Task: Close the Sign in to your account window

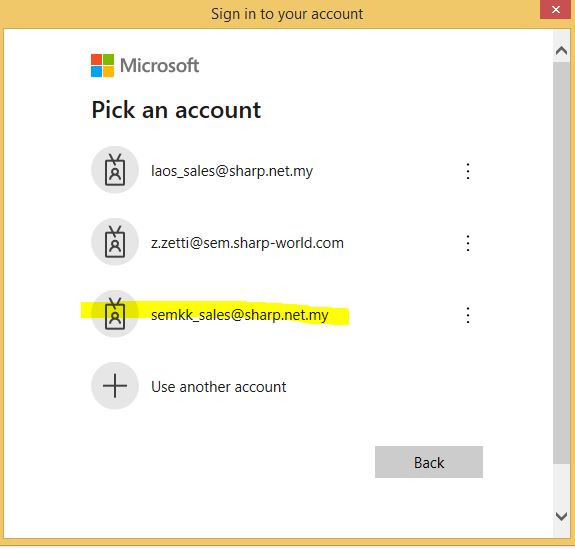Action: click(556, 9)
